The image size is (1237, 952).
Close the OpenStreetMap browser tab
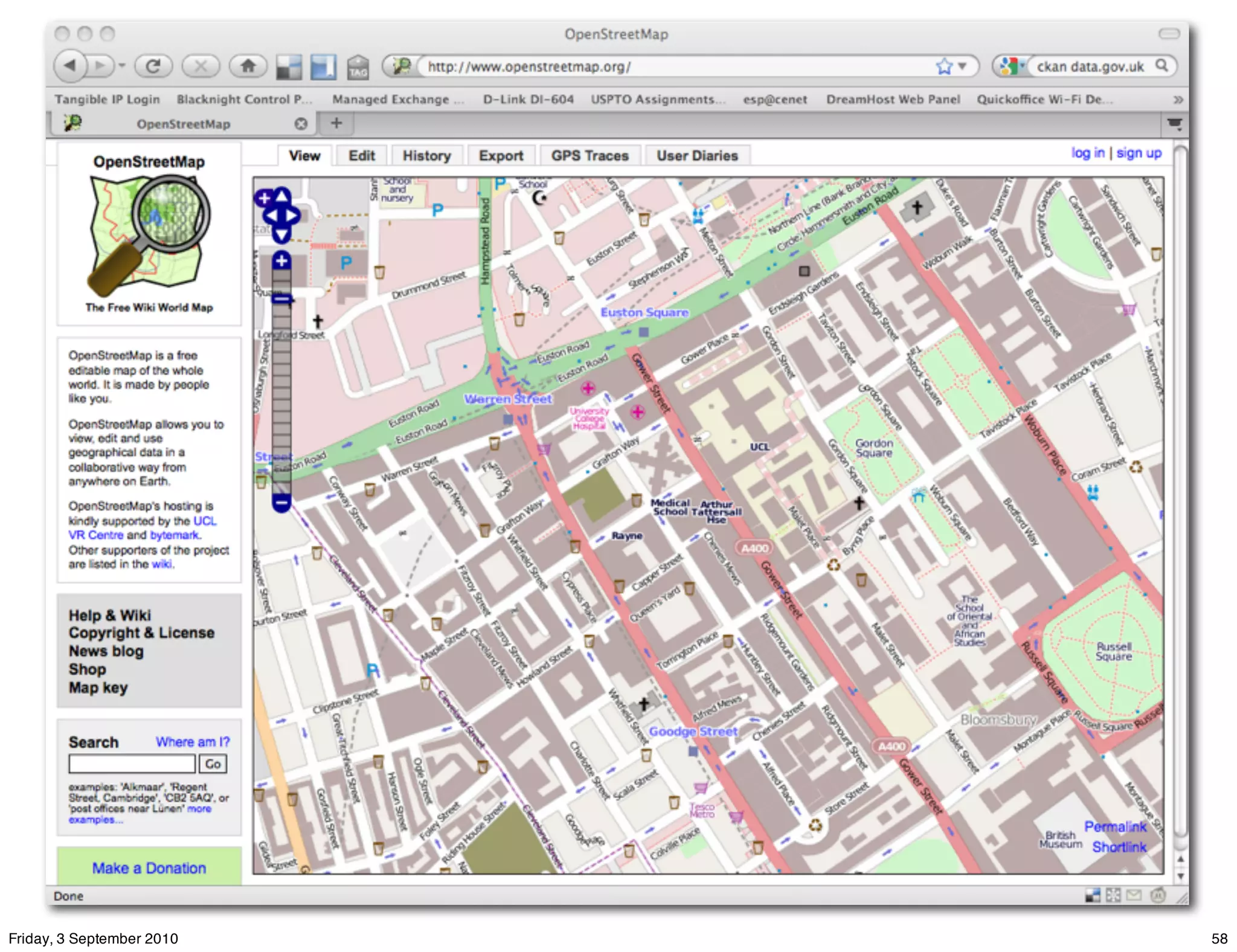click(x=301, y=124)
